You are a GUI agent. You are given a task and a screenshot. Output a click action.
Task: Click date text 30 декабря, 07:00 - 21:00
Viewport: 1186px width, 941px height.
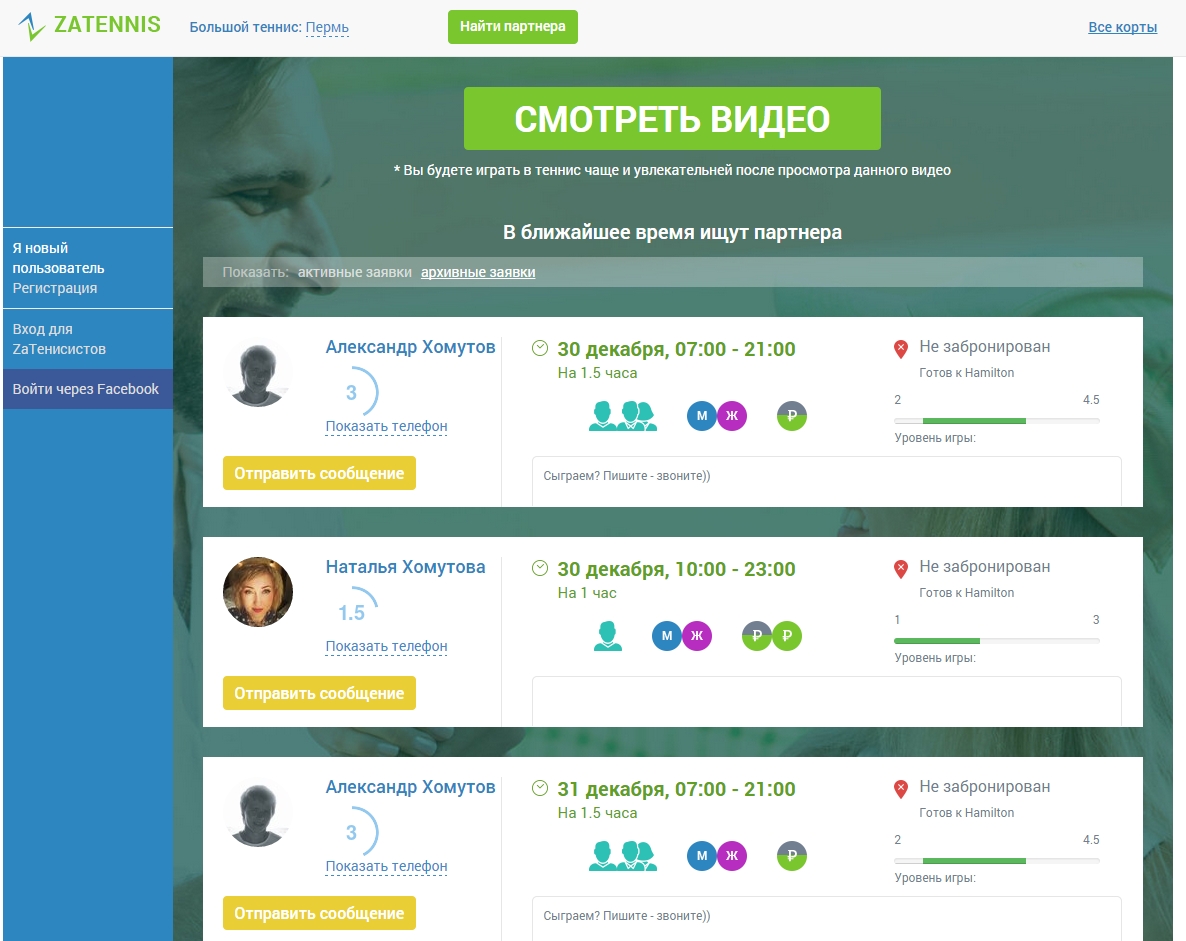click(676, 349)
